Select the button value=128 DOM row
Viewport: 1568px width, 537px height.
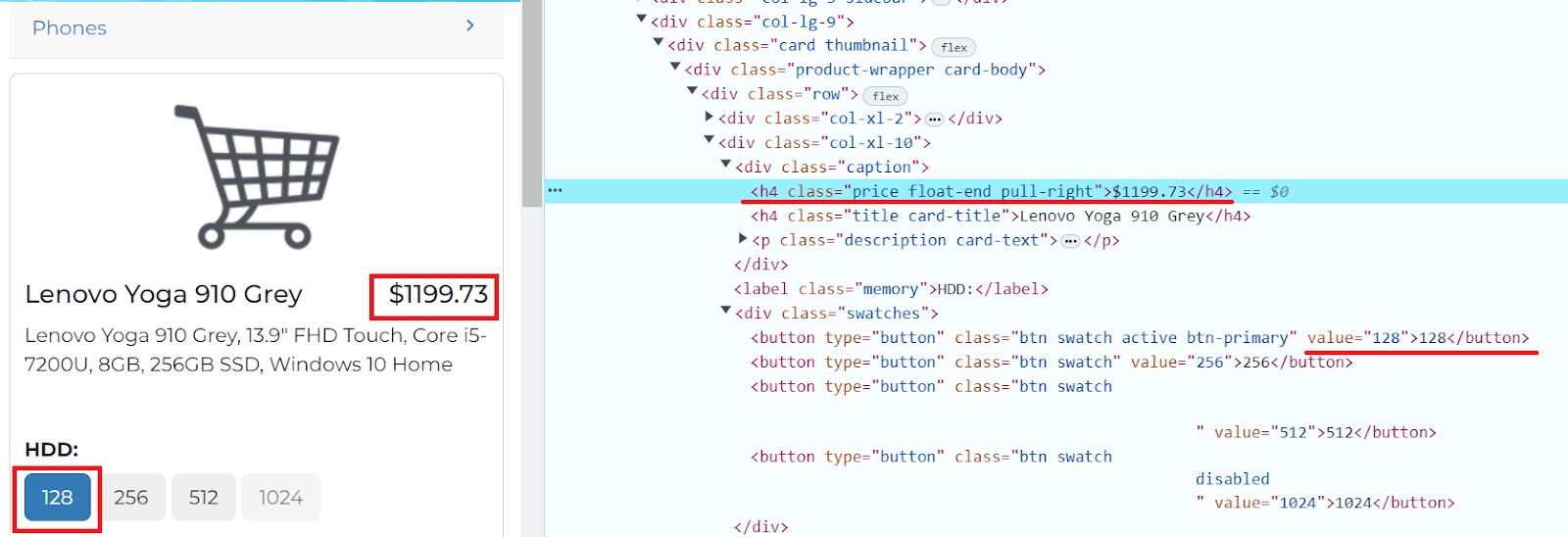(x=1140, y=338)
